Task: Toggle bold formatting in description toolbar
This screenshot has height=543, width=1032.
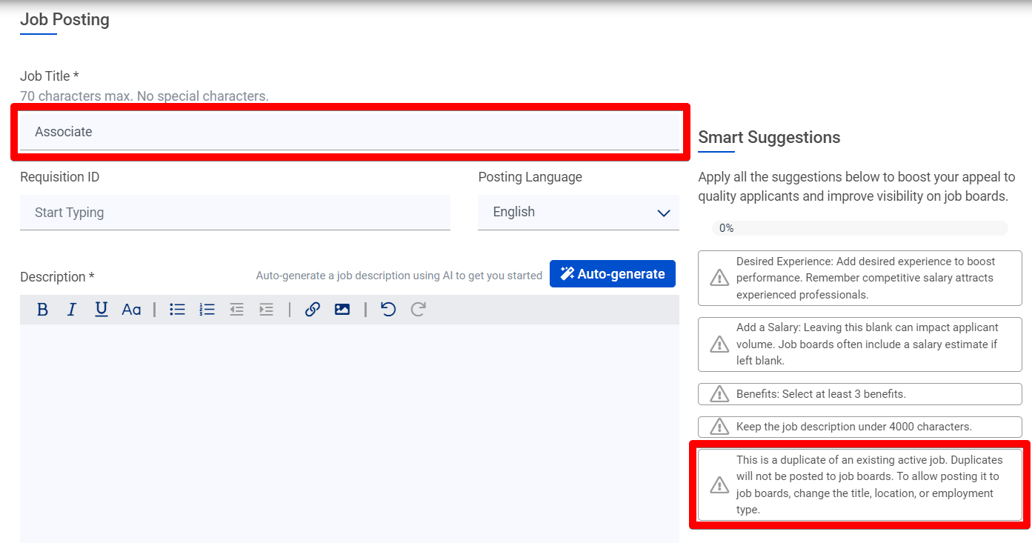Action: coord(42,310)
